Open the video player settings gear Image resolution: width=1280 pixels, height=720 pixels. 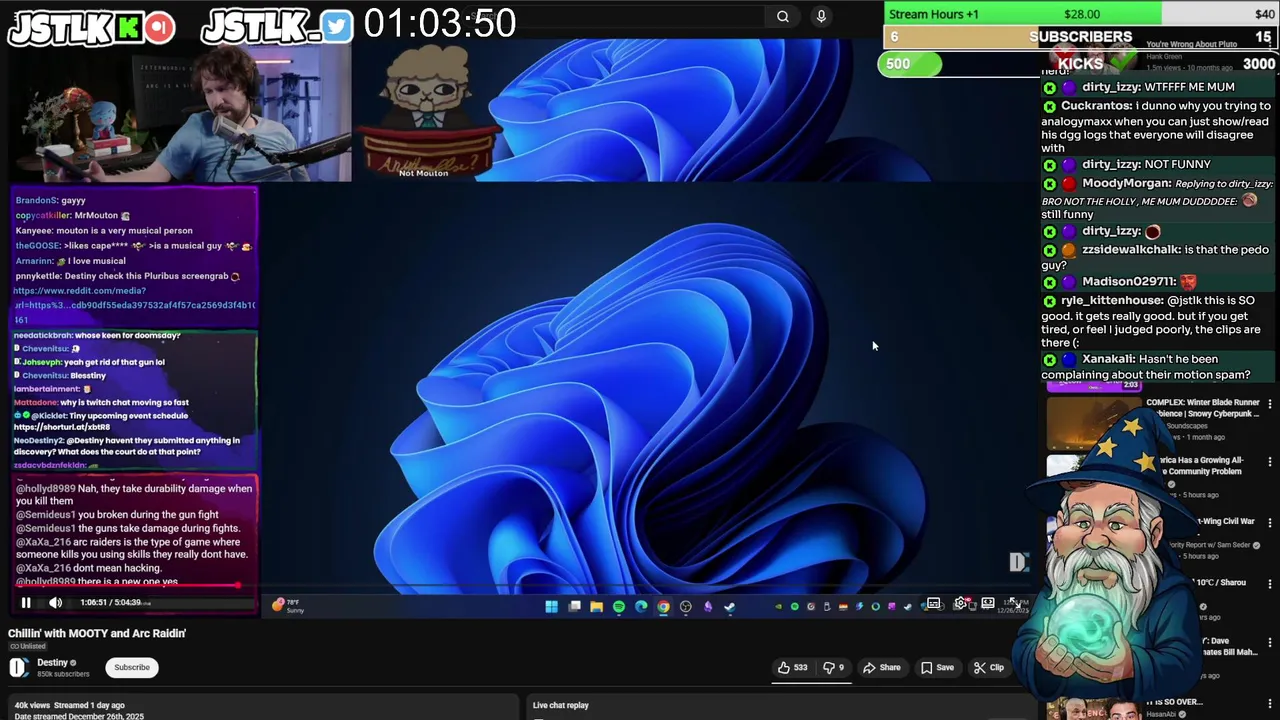click(x=961, y=603)
